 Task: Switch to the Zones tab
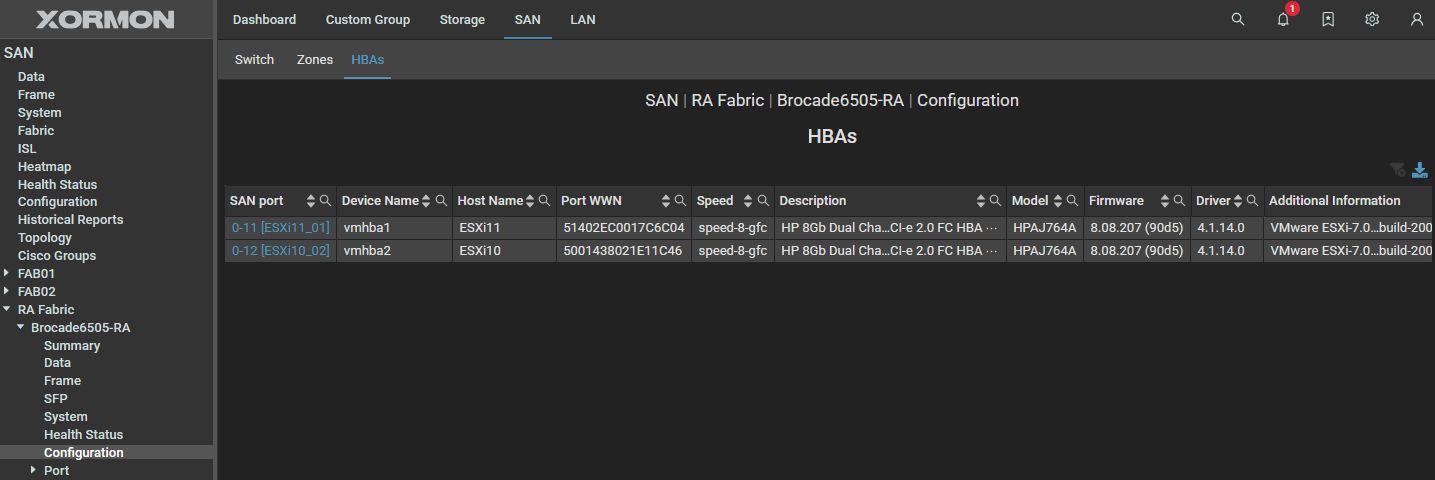[315, 60]
